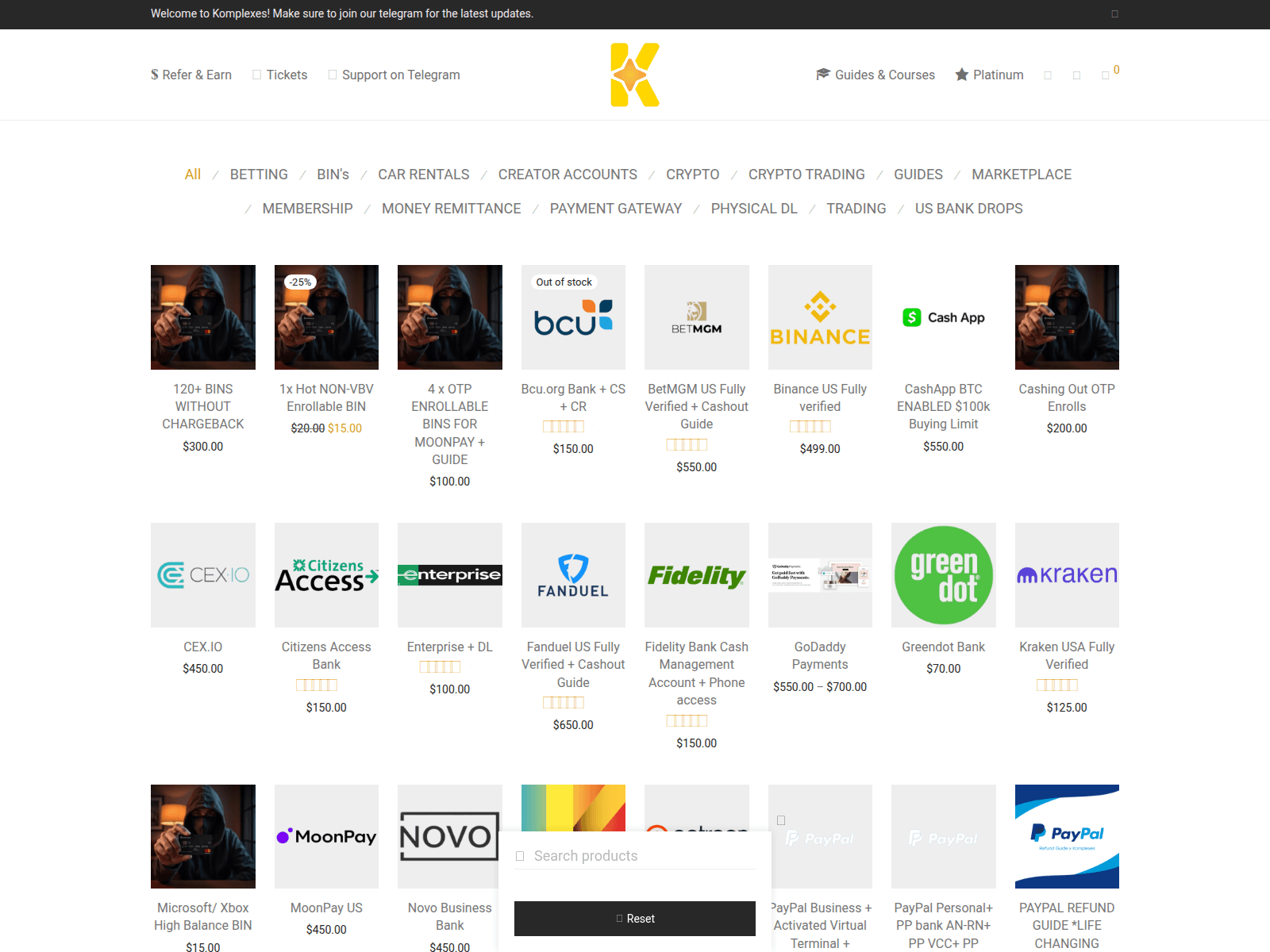Filter products by MEMBERSHIP
Screen dimensions: 1270x952
(x=308, y=209)
